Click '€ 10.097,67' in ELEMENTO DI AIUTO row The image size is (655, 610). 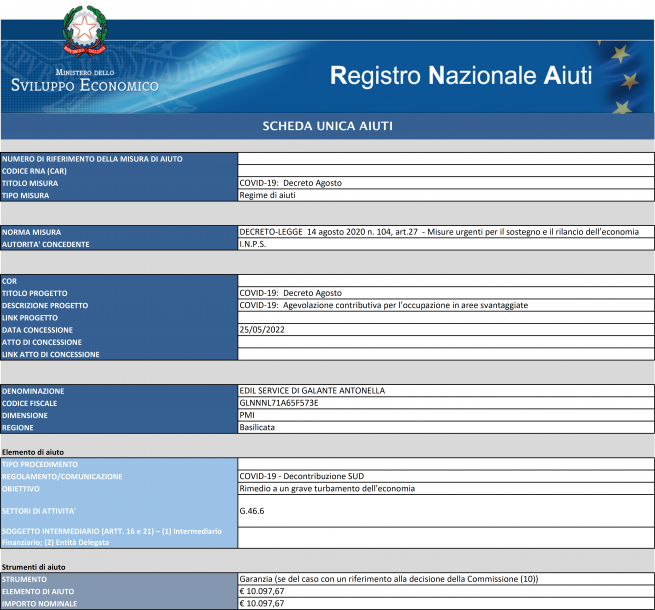coord(262,591)
